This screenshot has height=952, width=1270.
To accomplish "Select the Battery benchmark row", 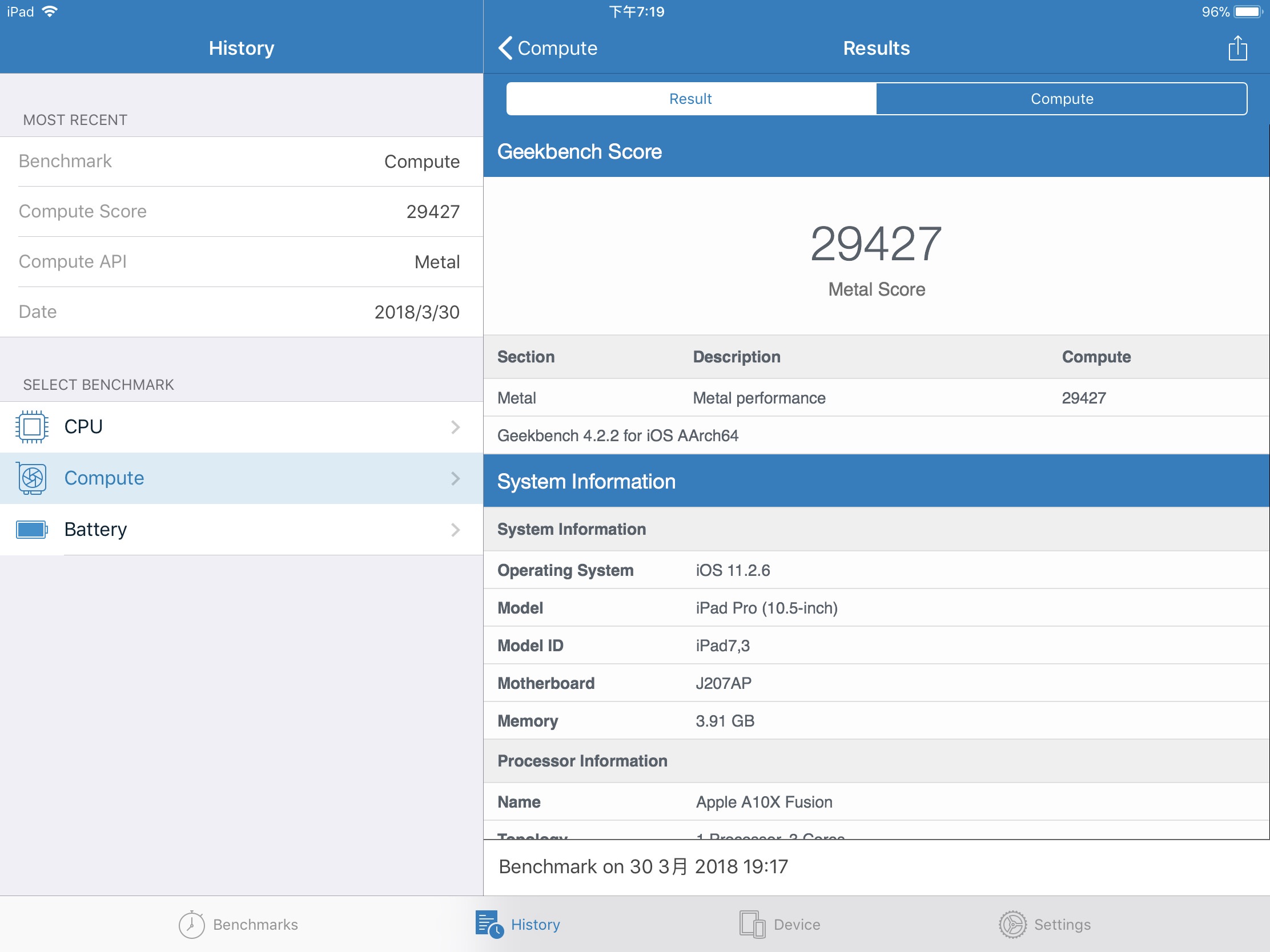I will (241, 529).
